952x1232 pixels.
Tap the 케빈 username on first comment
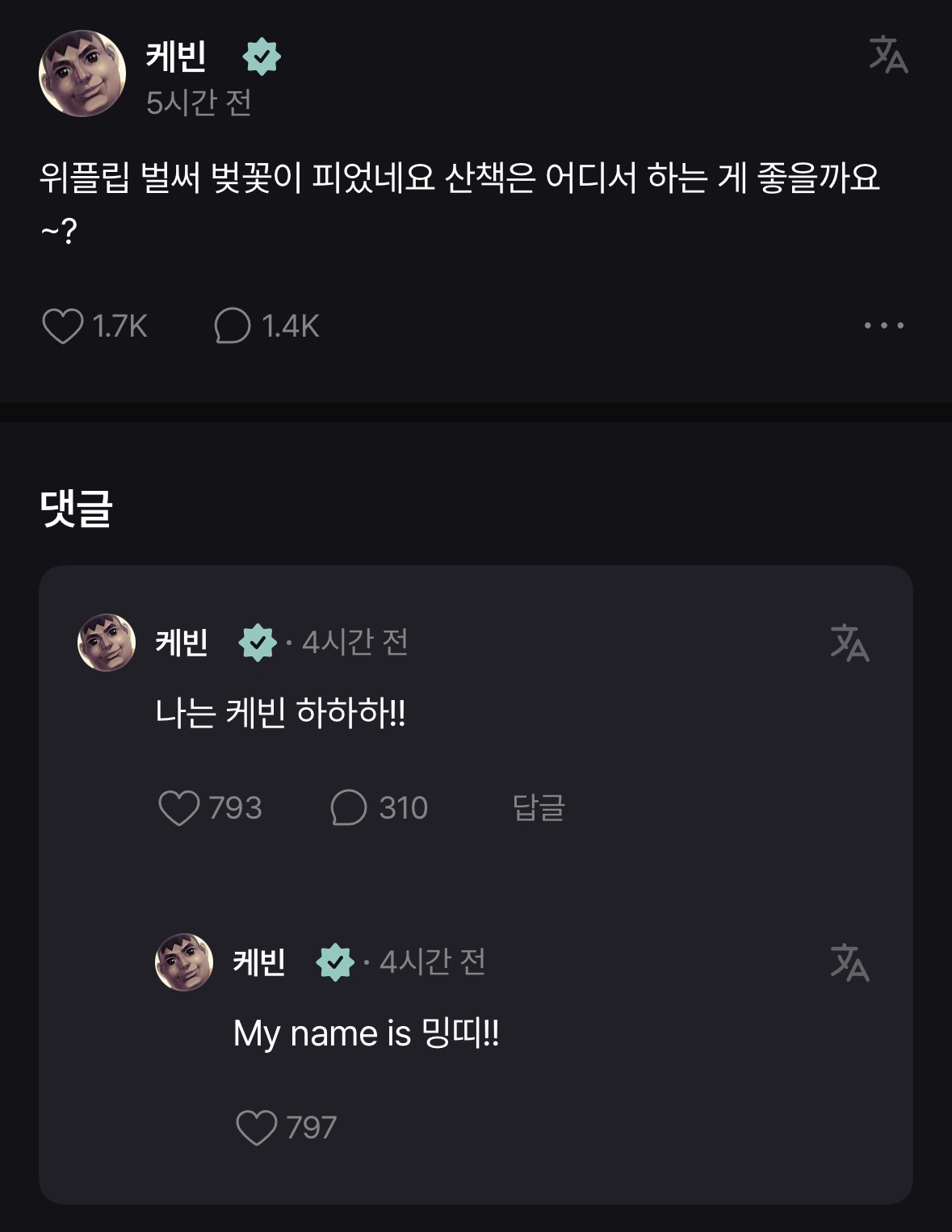[182, 643]
